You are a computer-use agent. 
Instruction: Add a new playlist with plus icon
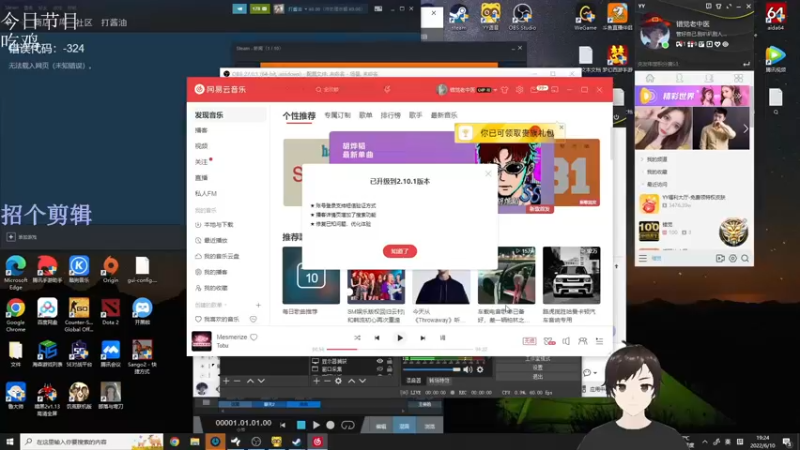[258, 305]
